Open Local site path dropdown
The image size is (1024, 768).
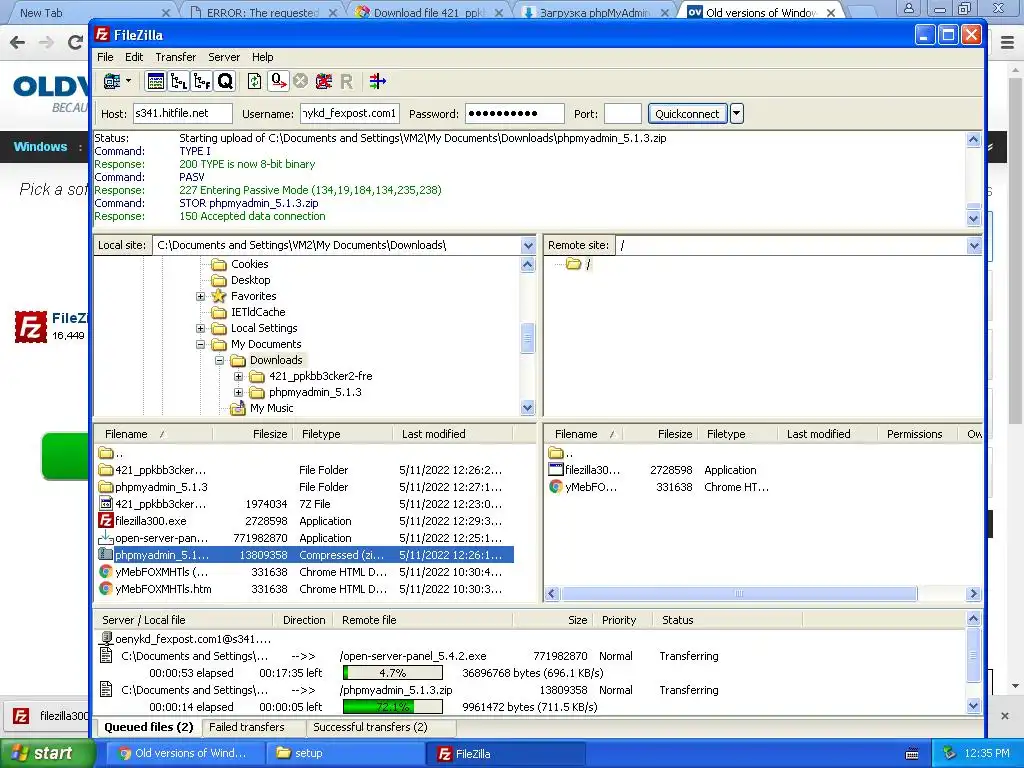point(528,246)
